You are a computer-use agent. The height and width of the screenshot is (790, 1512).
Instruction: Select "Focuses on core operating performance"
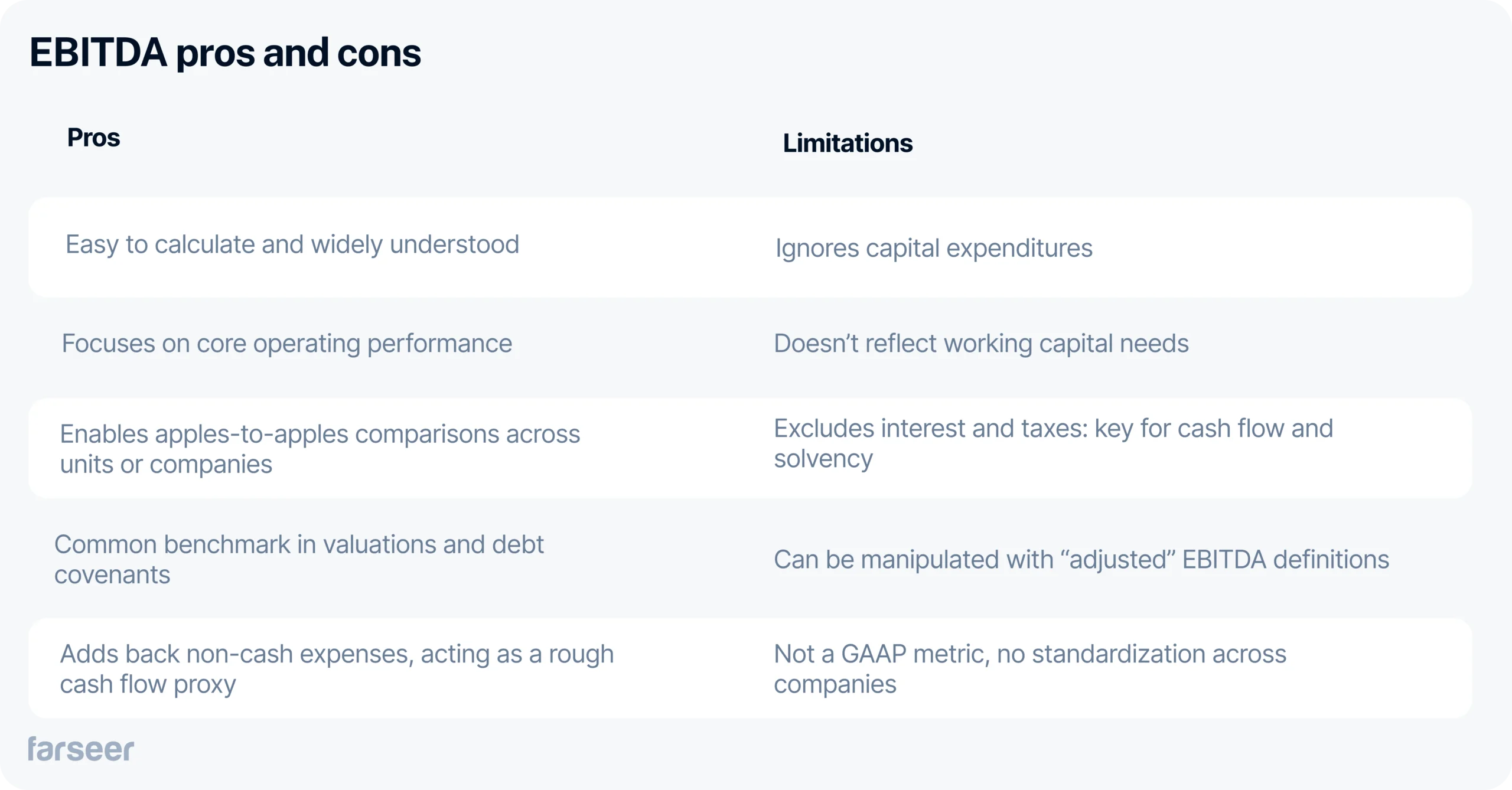coord(287,344)
